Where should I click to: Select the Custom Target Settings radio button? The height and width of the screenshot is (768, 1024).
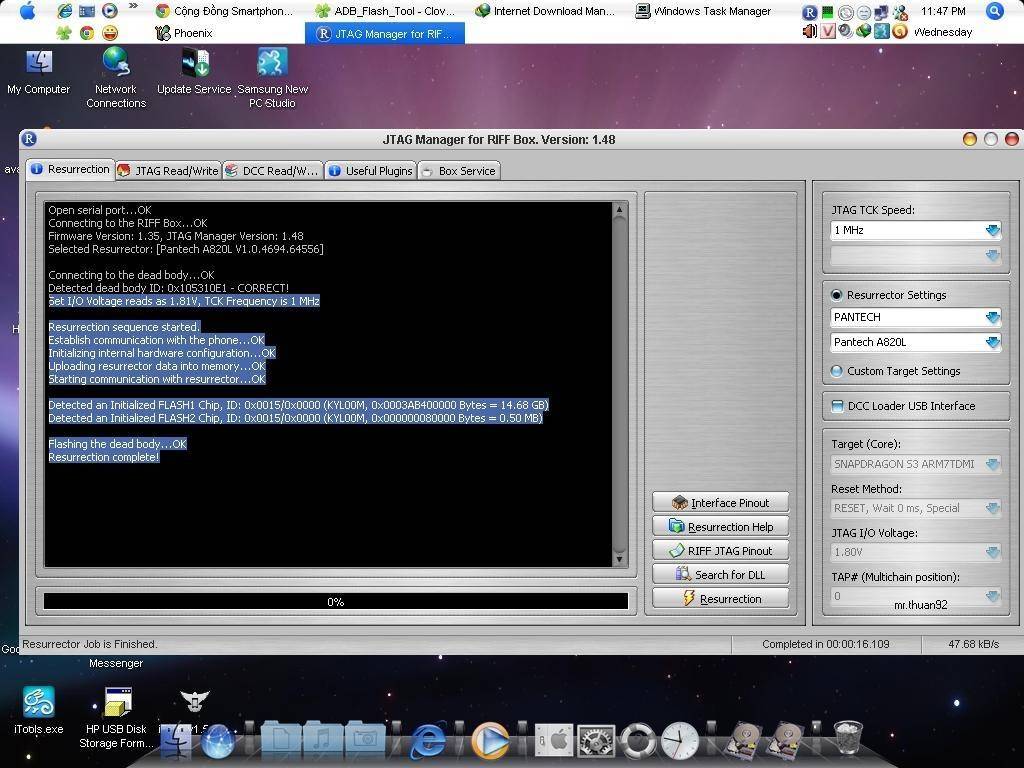click(x=837, y=371)
